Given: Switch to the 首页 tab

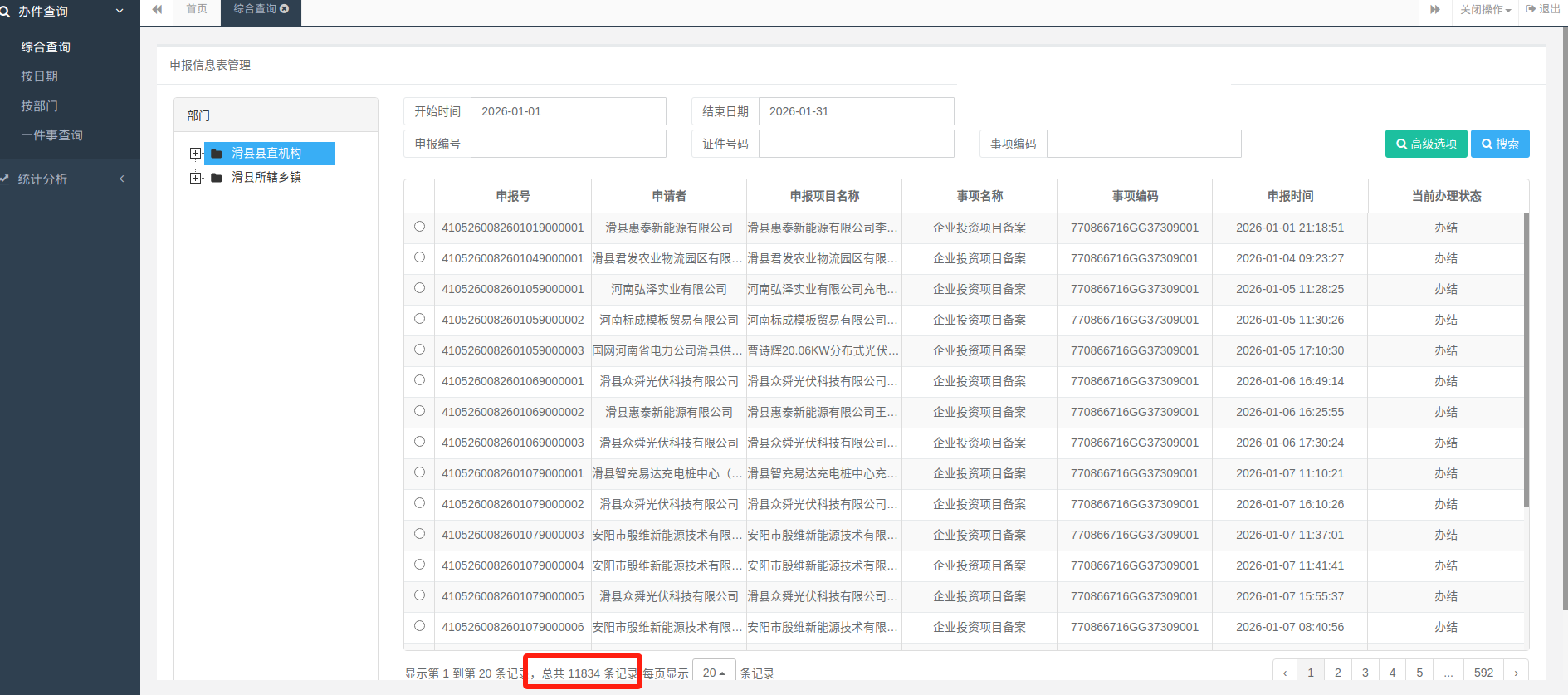Looking at the screenshot, I should (x=197, y=9).
